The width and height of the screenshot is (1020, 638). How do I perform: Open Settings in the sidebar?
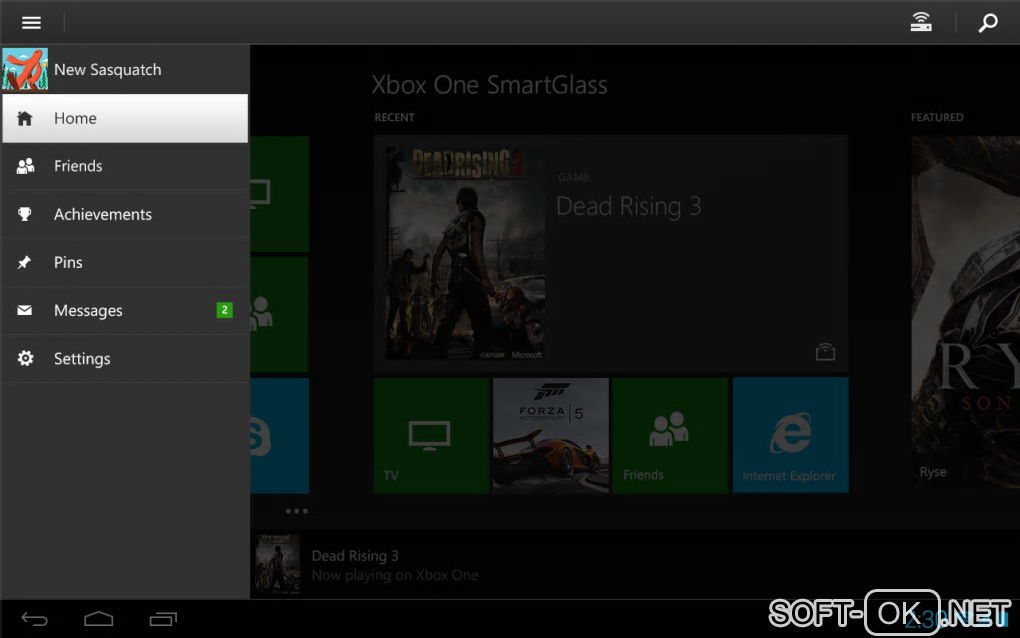125,359
